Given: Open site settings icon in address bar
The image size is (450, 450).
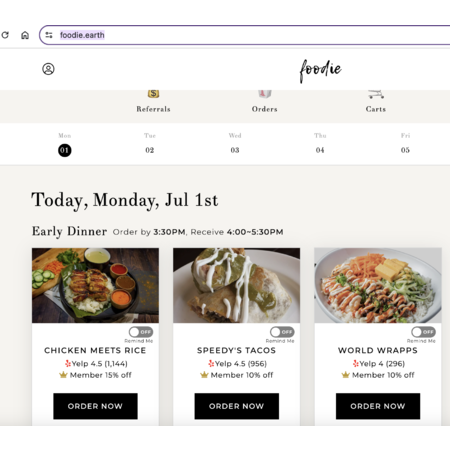Looking at the screenshot, I should click(49, 35).
